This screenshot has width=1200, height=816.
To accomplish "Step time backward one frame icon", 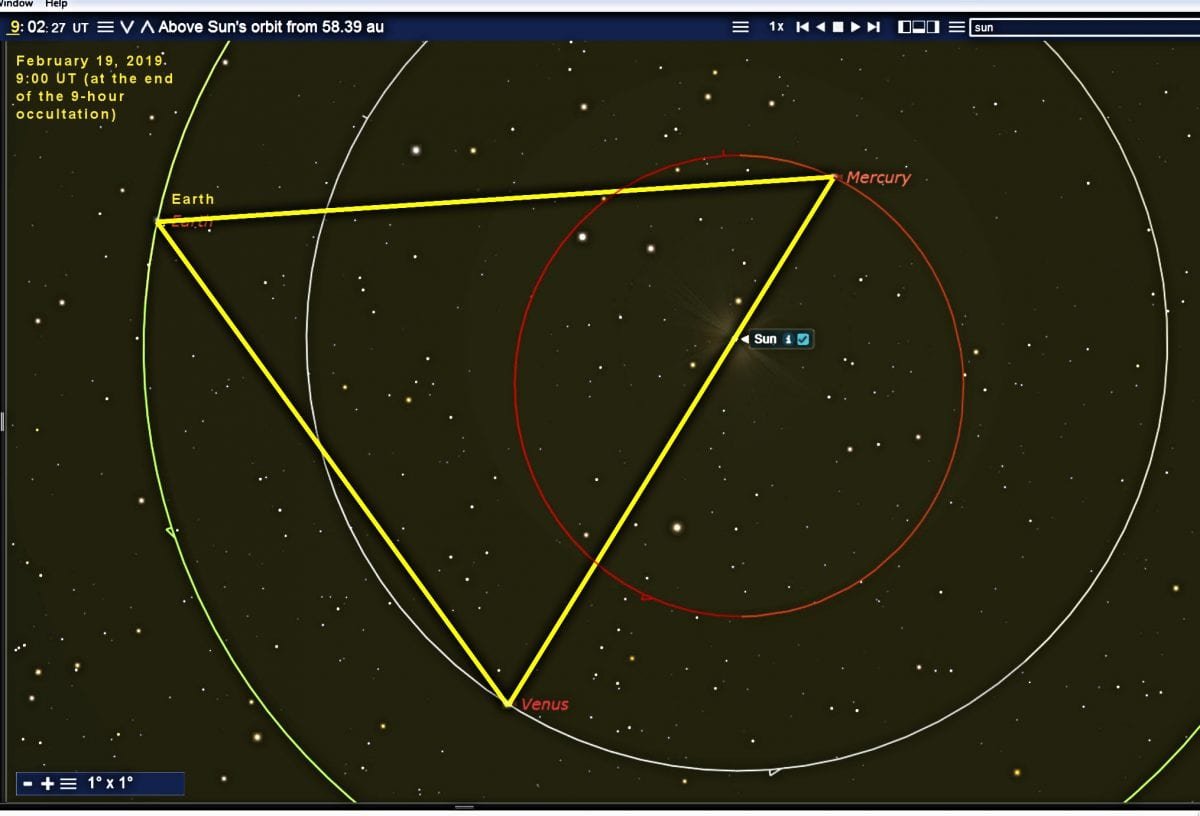I will click(x=820, y=27).
